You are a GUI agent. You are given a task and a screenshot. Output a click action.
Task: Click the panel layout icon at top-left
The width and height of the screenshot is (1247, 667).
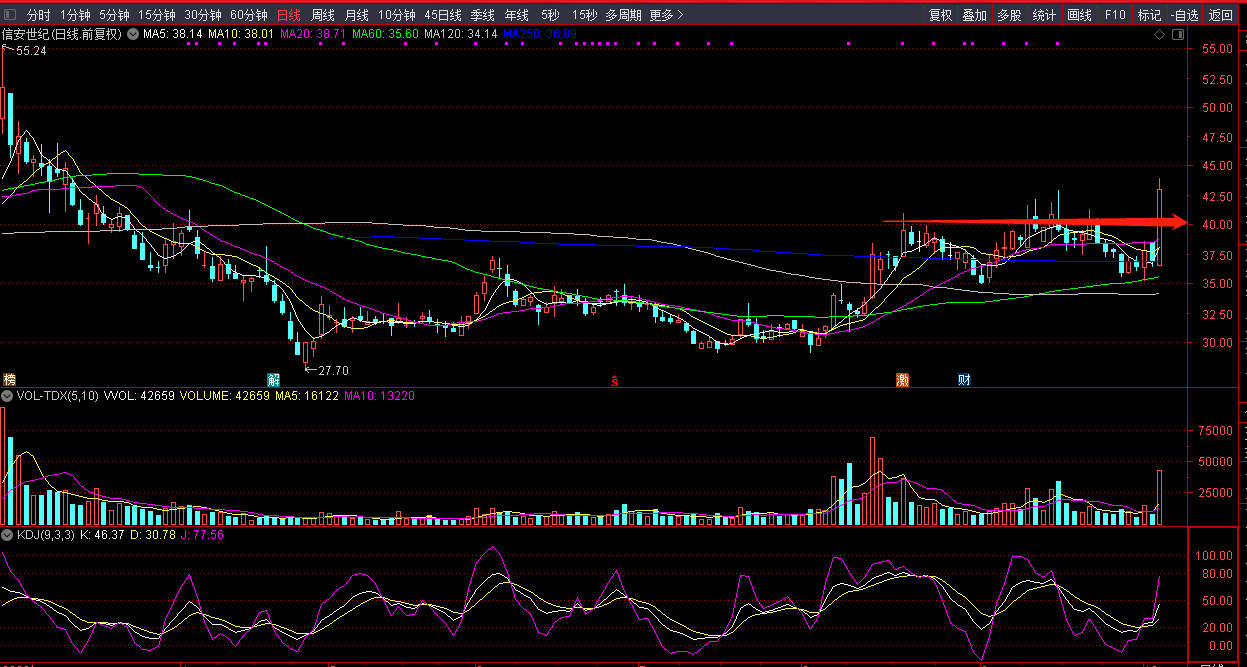(x=10, y=15)
